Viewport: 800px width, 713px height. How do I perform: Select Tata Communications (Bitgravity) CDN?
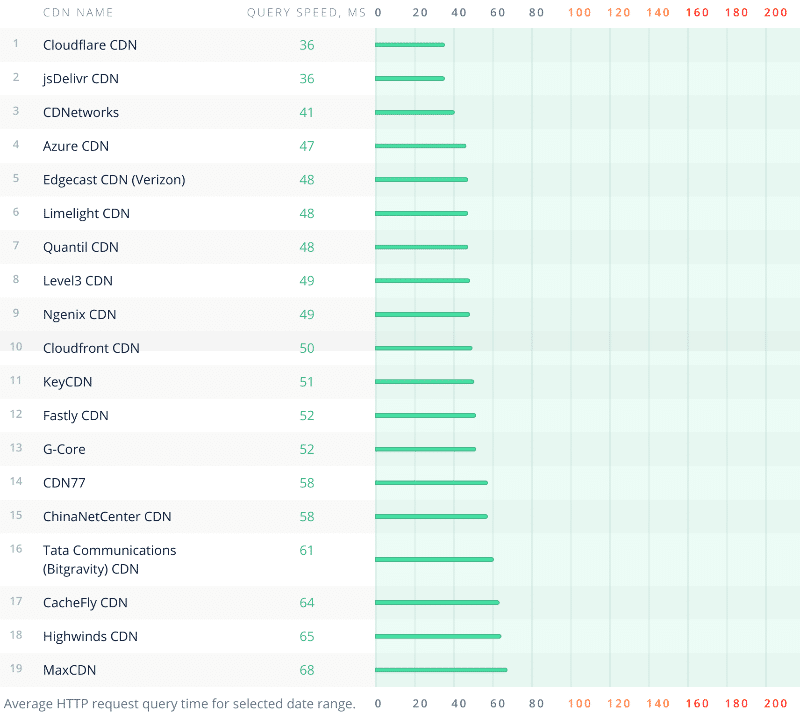(x=109, y=559)
